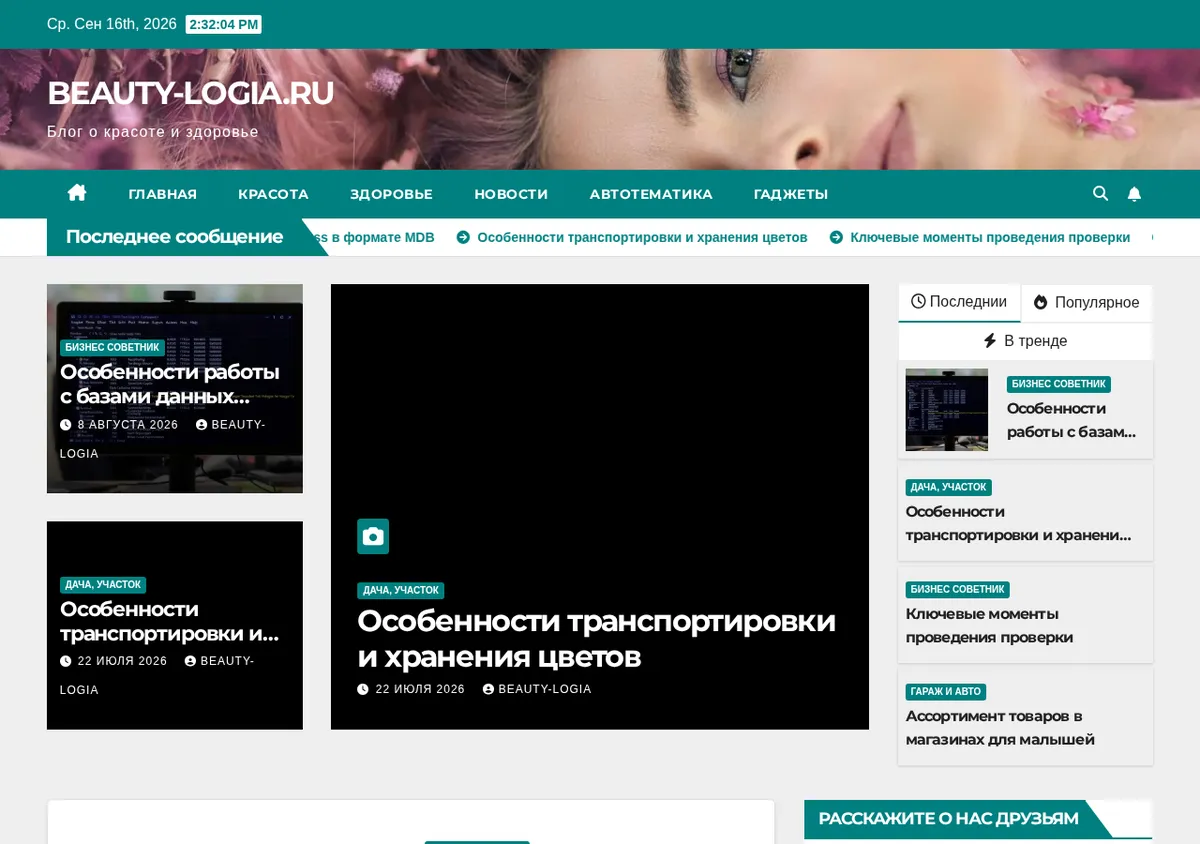Switch to the 'Популярное' tab
The height and width of the screenshot is (844, 1200).
[x=1086, y=302]
